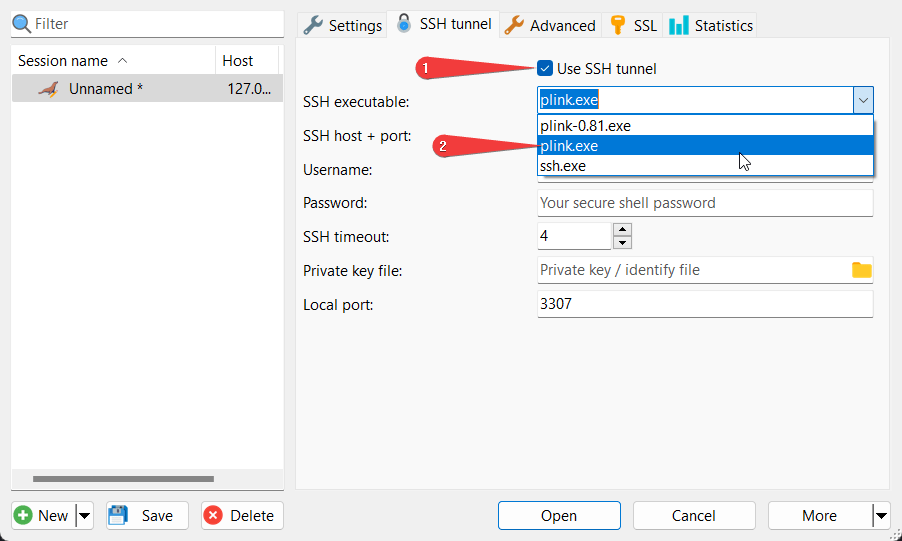Image resolution: width=902 pixels, height=541 pixels.
Task: Click the Open button
Action: coord(559,516)
